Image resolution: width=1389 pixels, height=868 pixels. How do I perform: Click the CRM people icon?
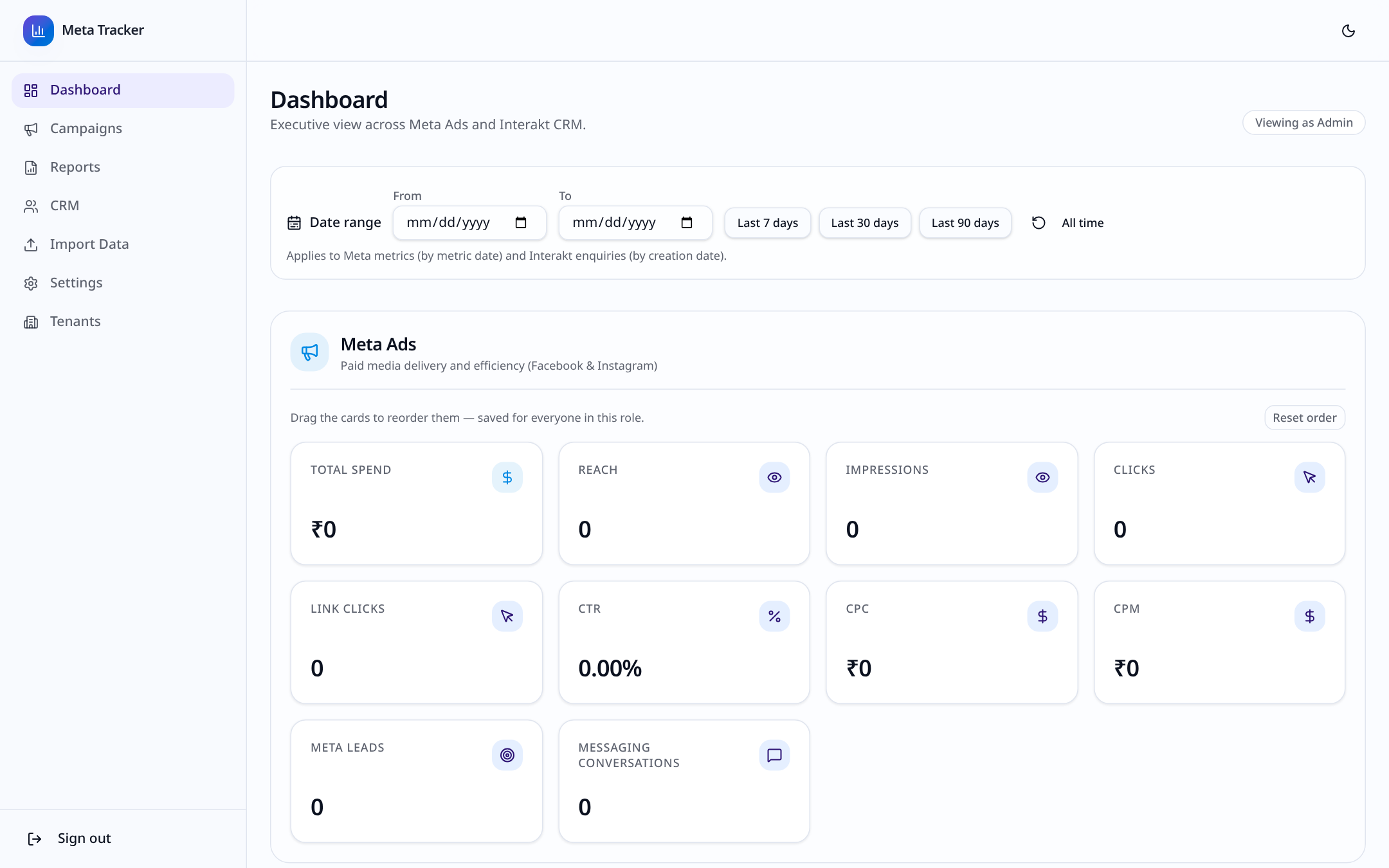[31, 206]
